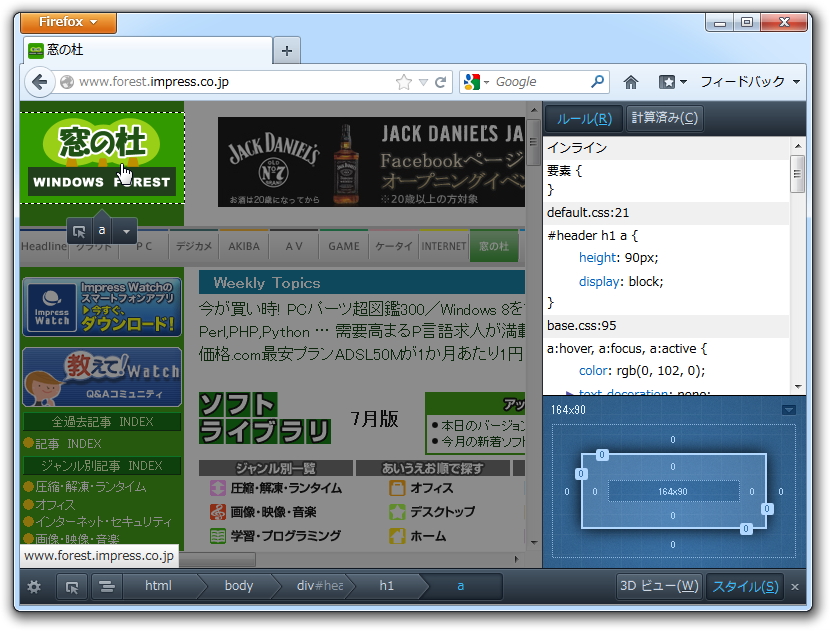The width and height of the screenshot is (830, 631).
Task: Click the color property rgb value
Action: [x=658, y=371]
